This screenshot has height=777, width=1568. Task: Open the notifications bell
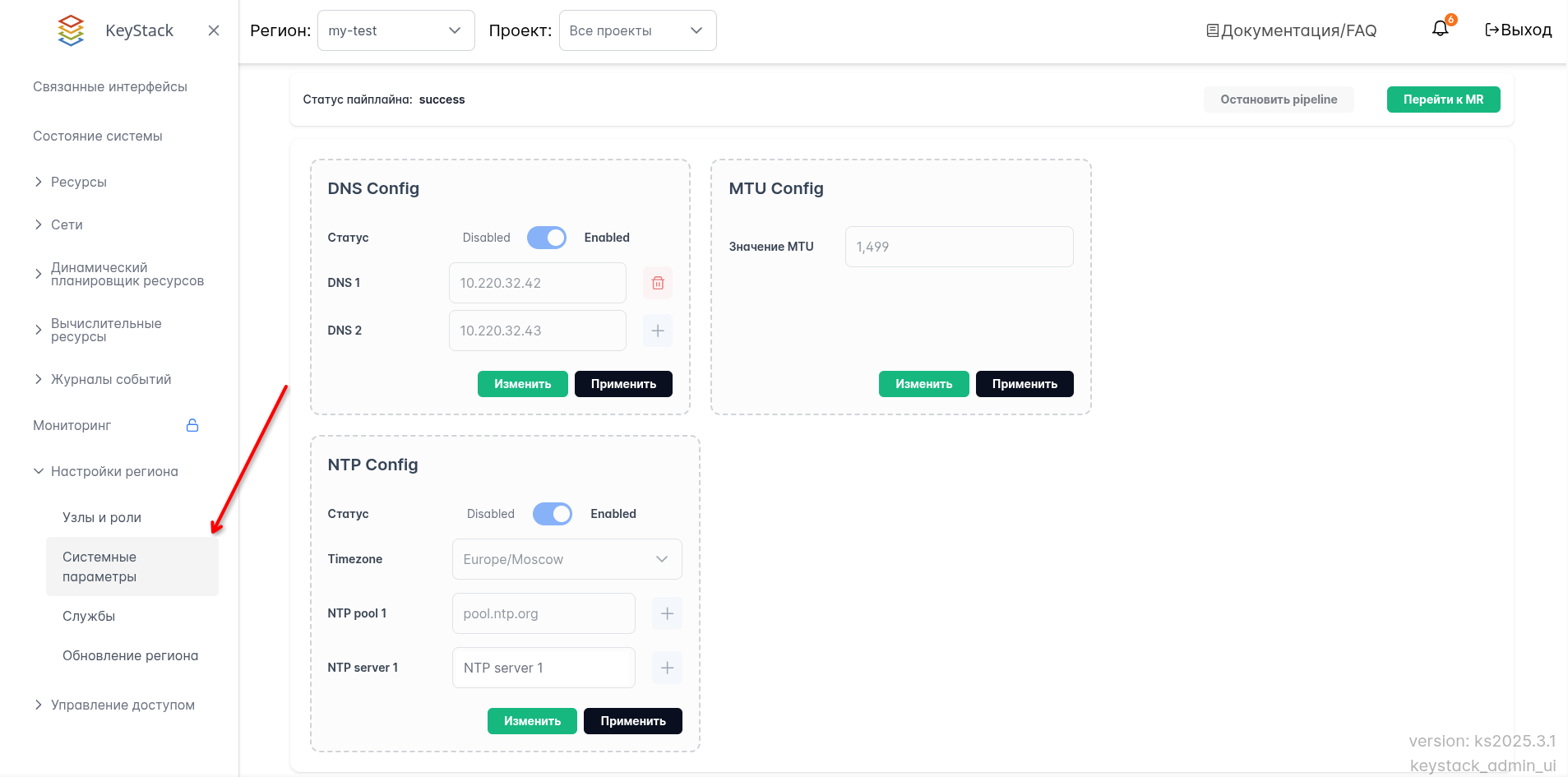tap(1440, 29)
